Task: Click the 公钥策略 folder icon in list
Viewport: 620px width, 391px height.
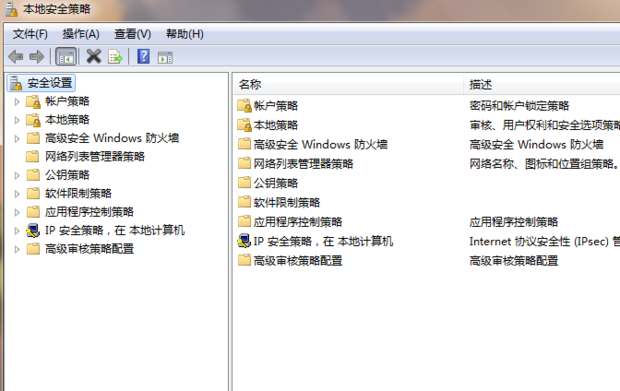Action: click(244, 183)
